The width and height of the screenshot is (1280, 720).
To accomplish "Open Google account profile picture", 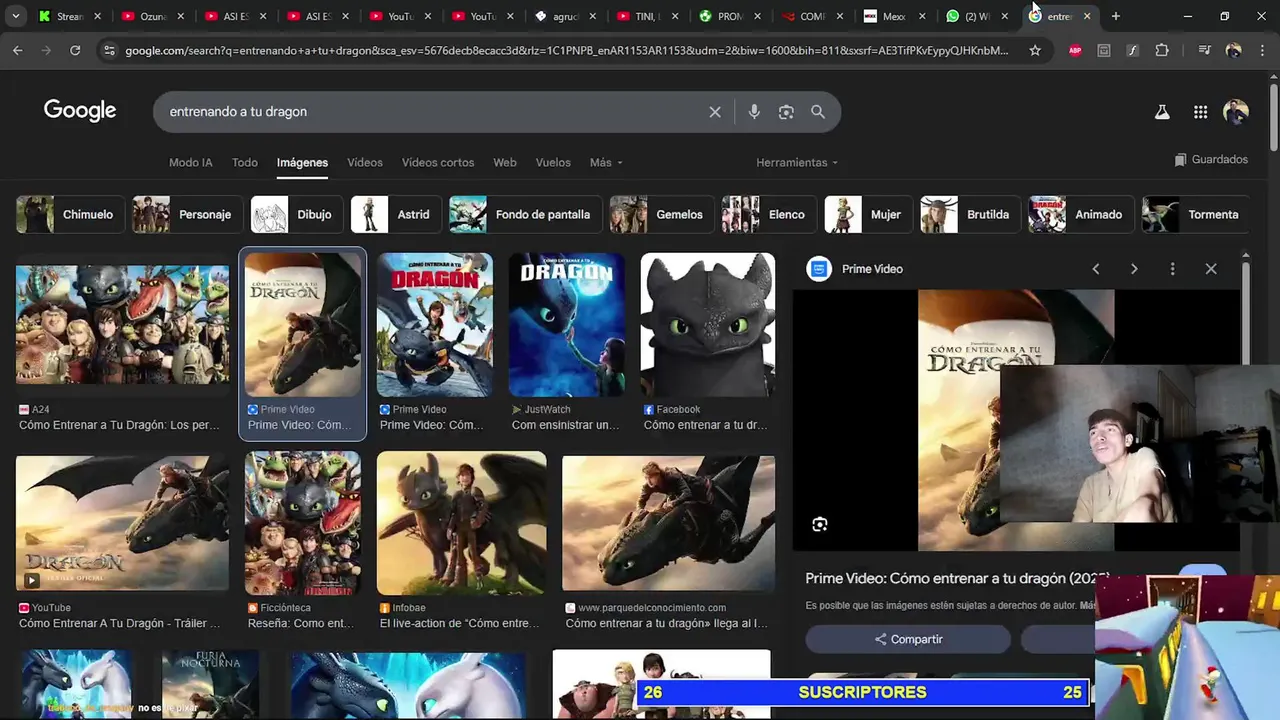I will 1236,112.
